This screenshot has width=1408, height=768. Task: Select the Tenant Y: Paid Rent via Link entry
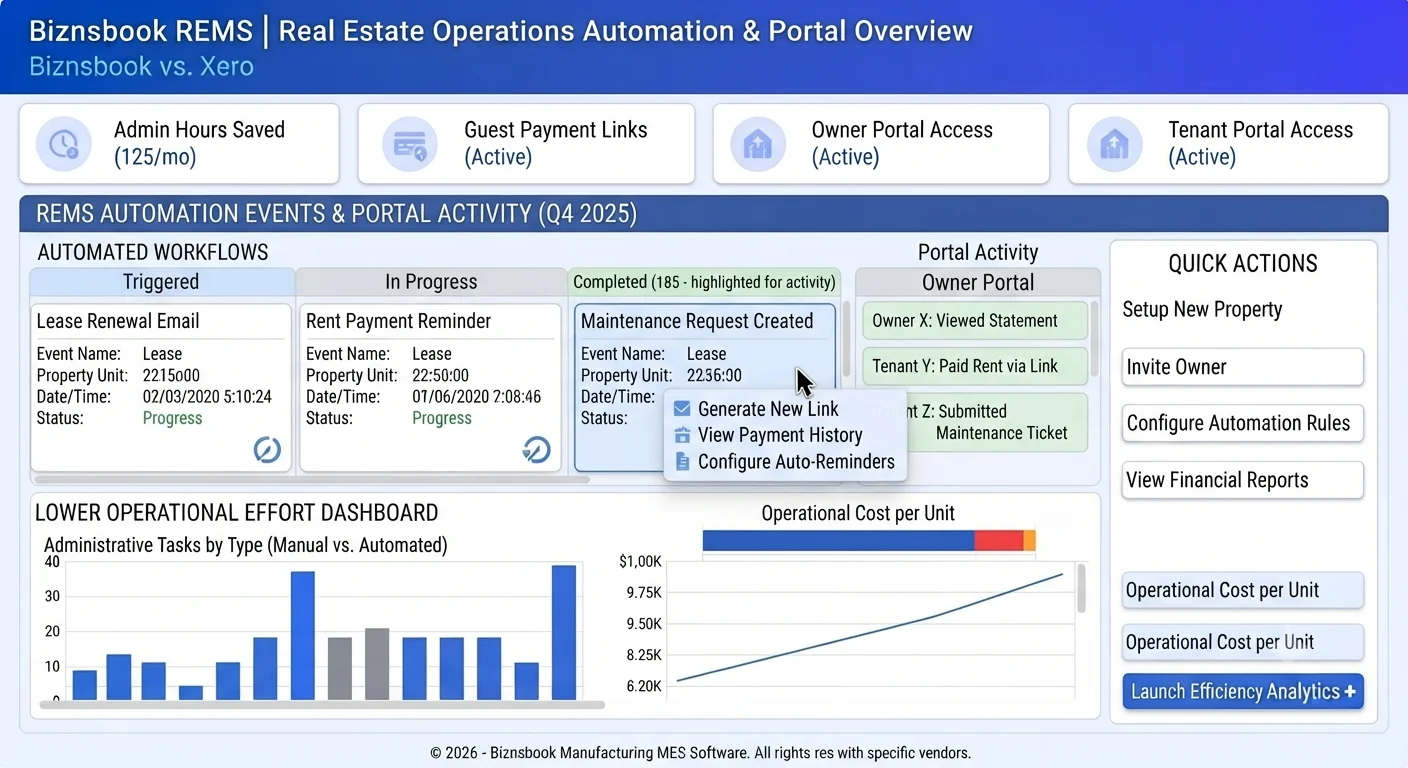click(974, 366)
